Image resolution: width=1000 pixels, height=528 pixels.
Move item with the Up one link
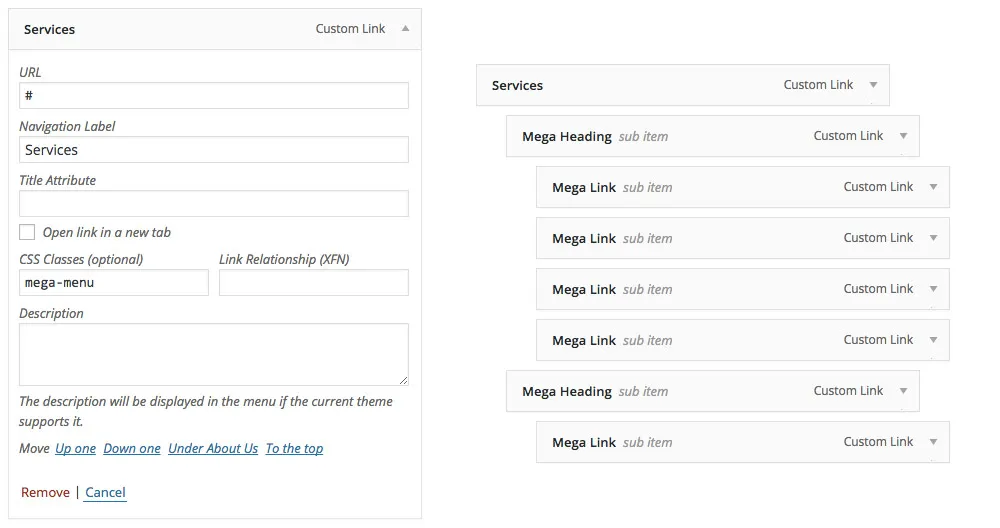(76, 449)
